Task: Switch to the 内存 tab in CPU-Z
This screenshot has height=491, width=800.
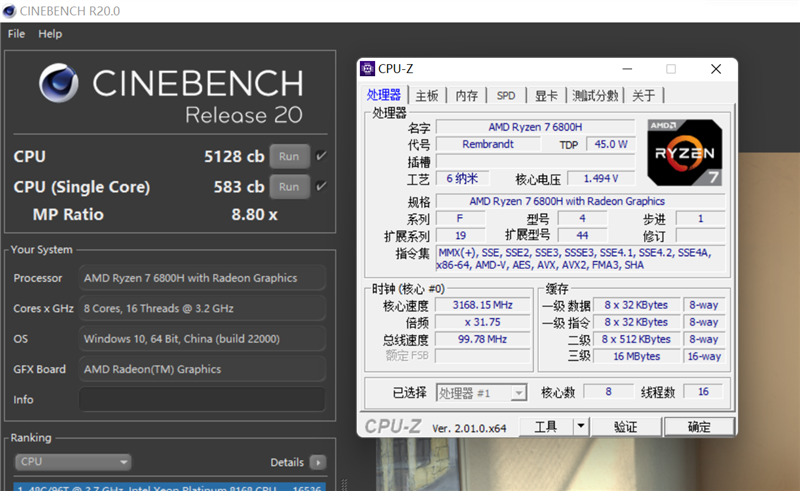Action: coord(467,95)
